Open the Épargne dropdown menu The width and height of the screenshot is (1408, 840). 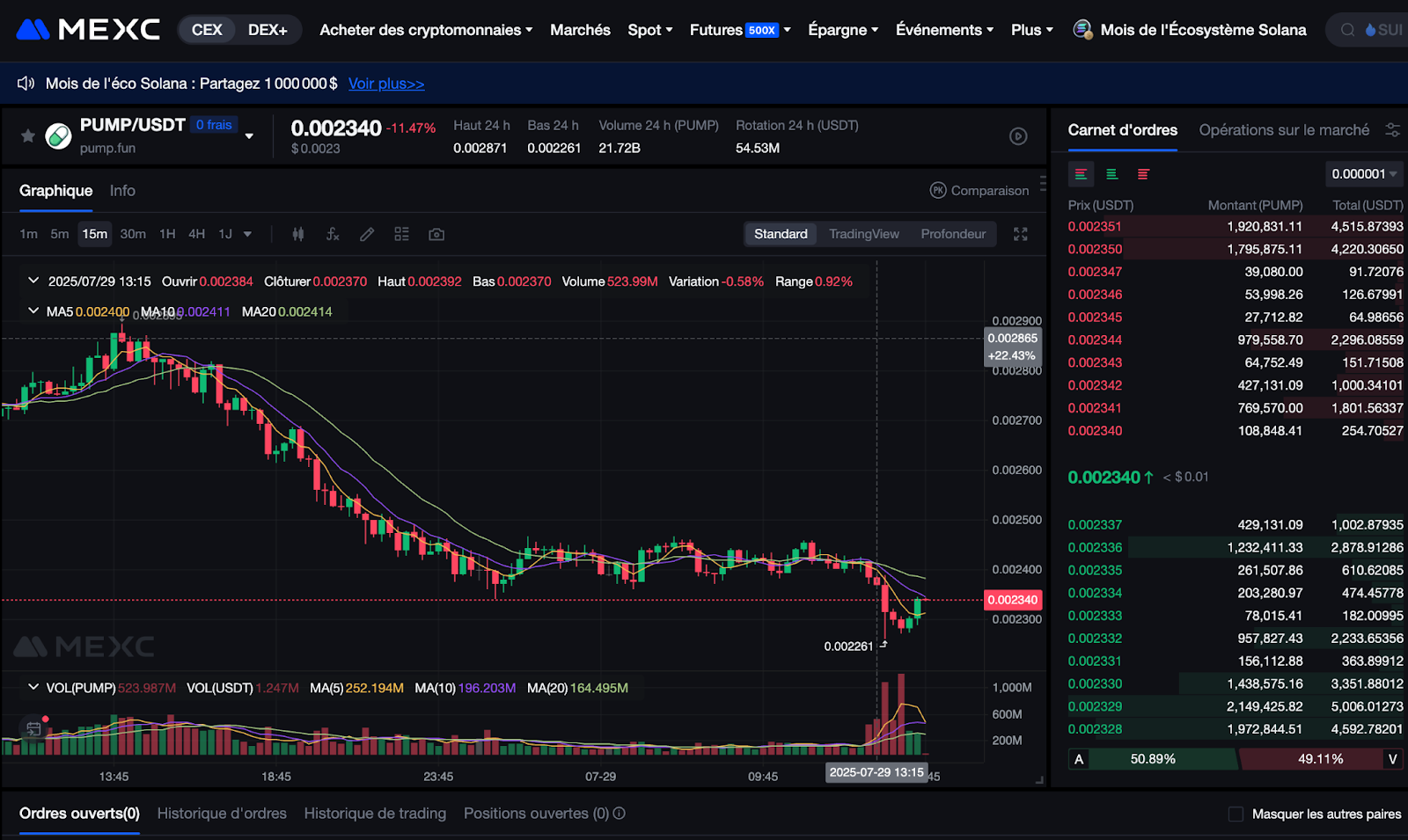[843, 30]
